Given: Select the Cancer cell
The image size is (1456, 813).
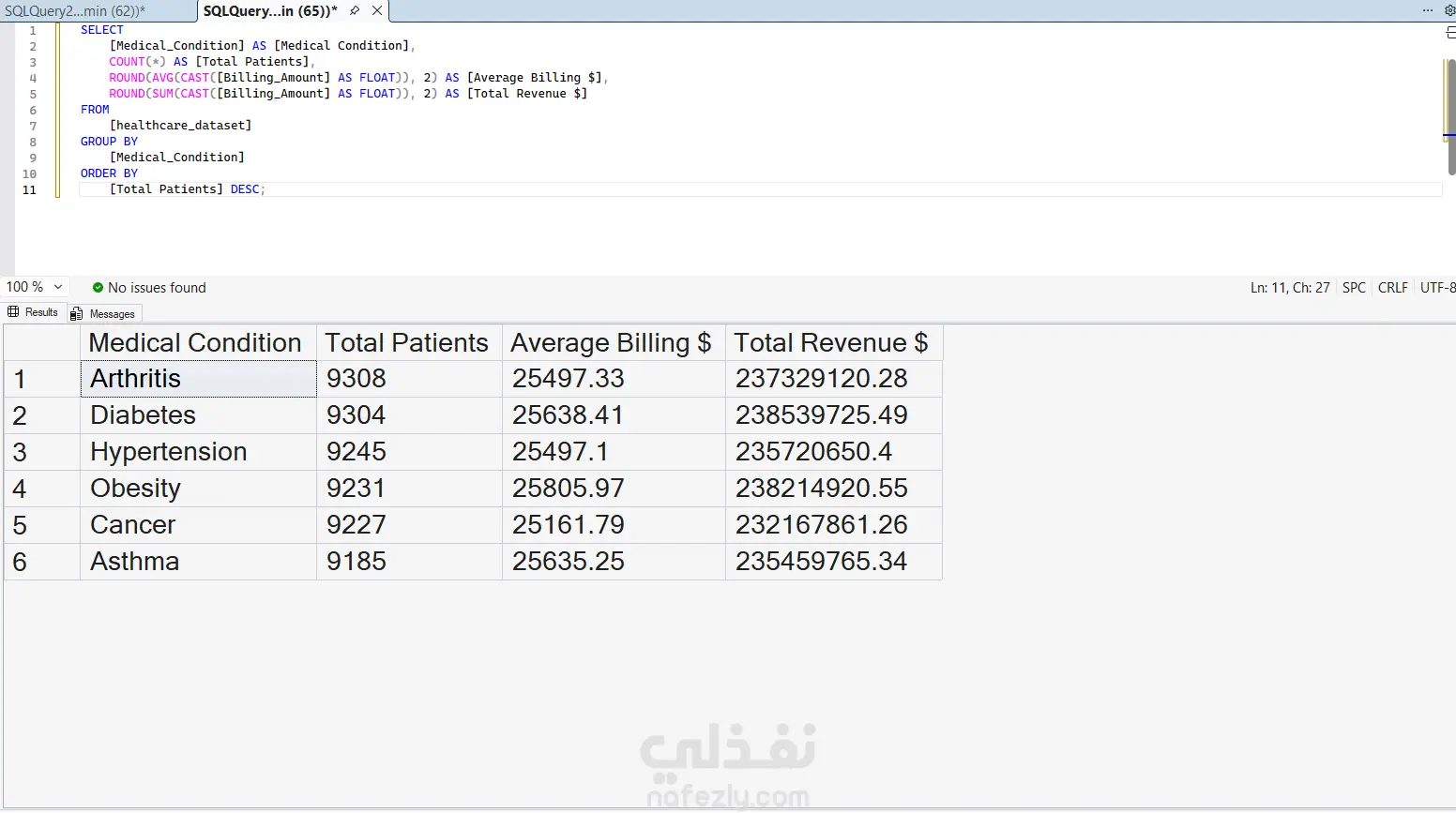Looking at the screenshot, I should click(198, 525).
